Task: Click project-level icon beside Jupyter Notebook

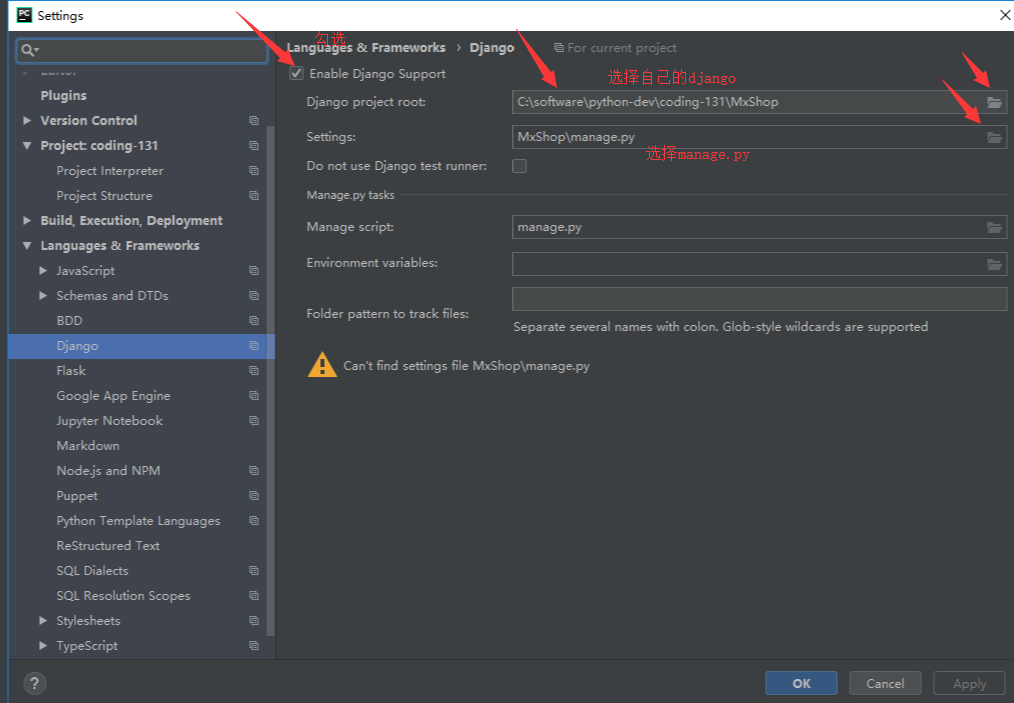Action: pyautogui.click(x=254, y=420)
